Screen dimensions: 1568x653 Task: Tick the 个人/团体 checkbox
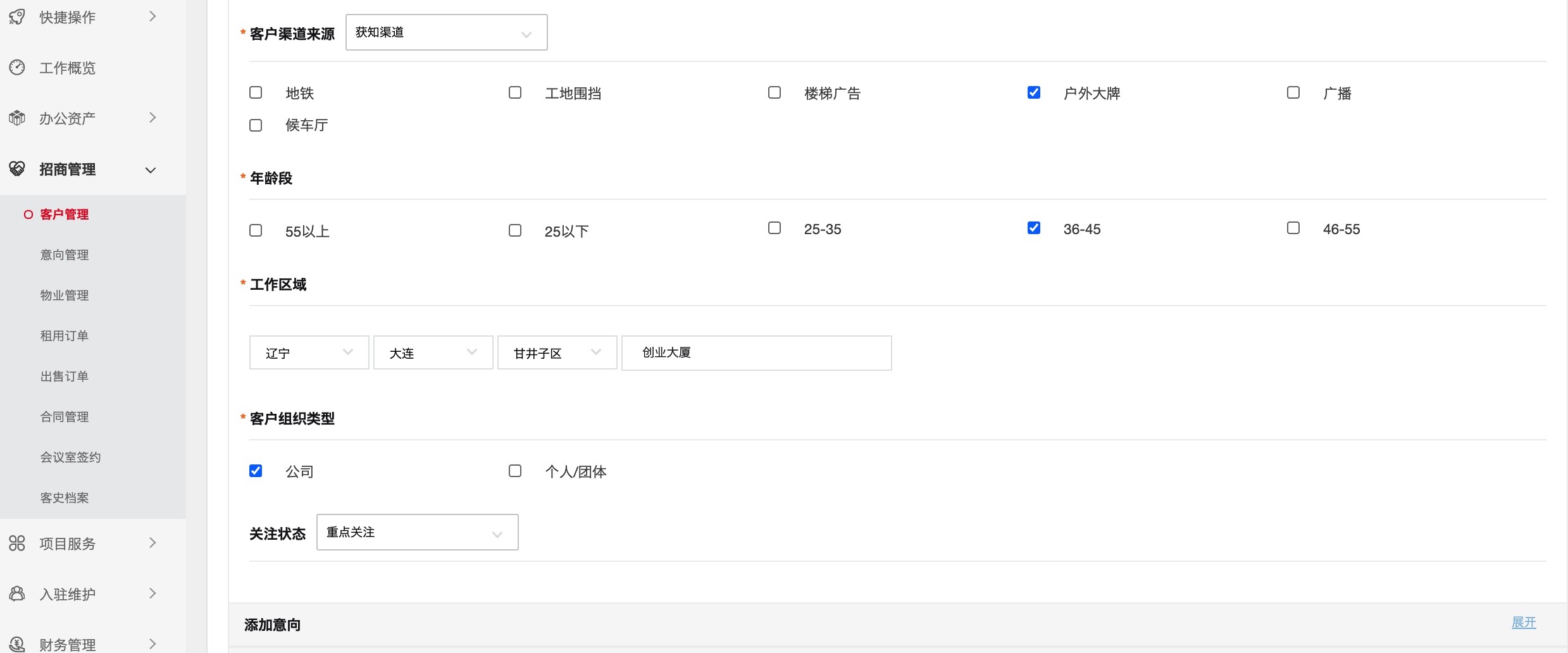point(515,471)
